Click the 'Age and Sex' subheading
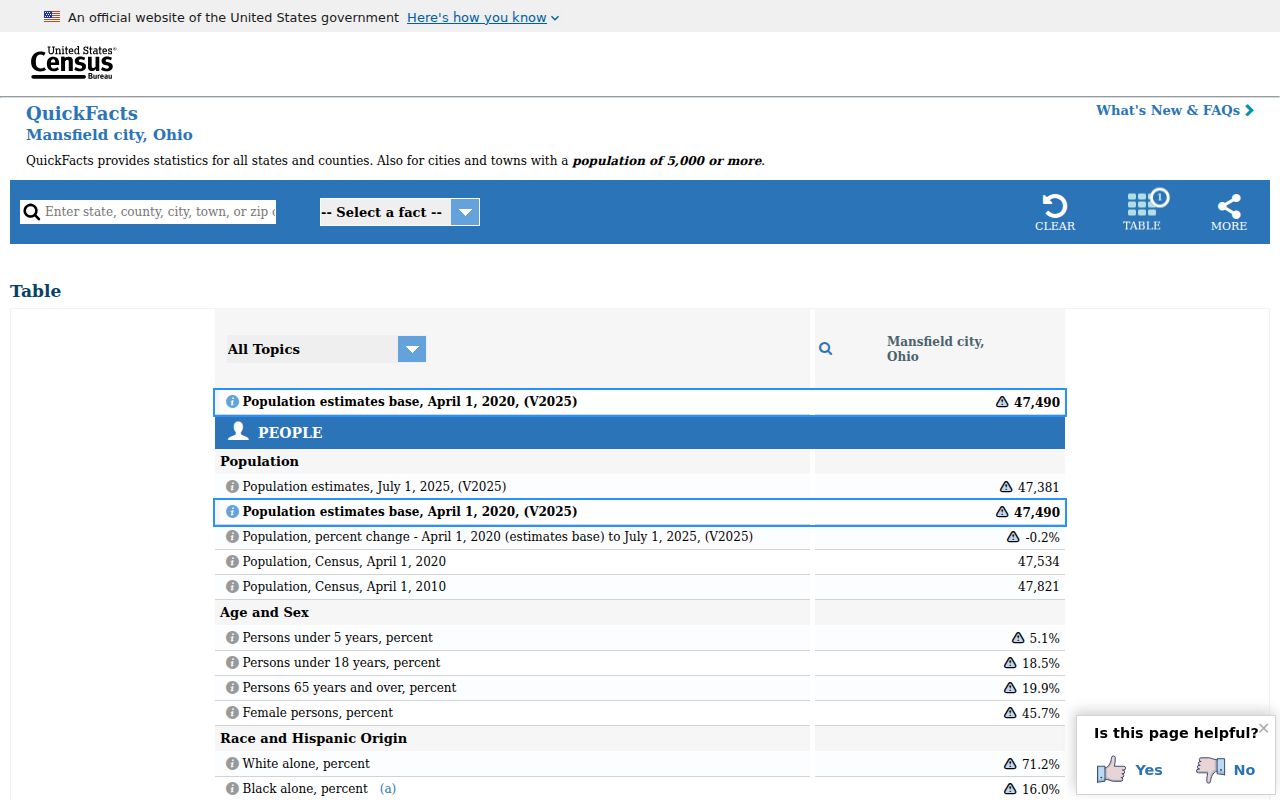The image size is (1280, 800). tap(264, 612)
